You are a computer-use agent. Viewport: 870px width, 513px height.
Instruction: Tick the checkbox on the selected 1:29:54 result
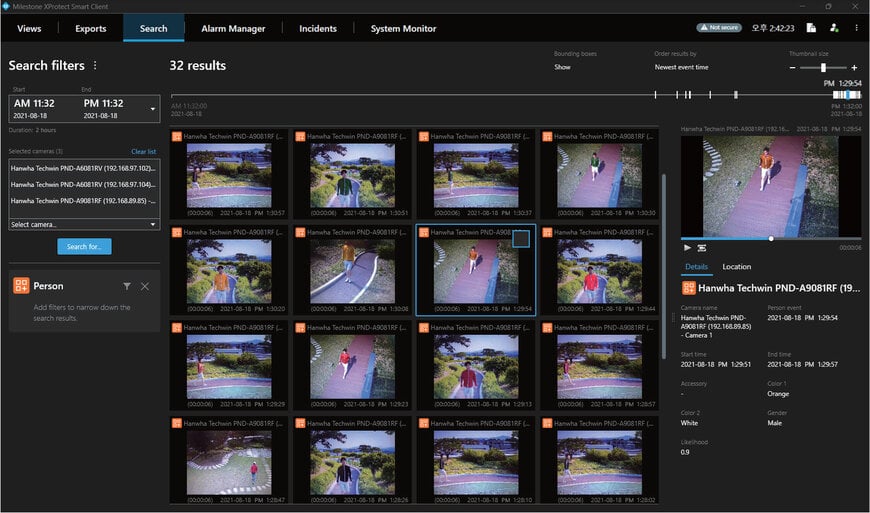pos(521,239)
